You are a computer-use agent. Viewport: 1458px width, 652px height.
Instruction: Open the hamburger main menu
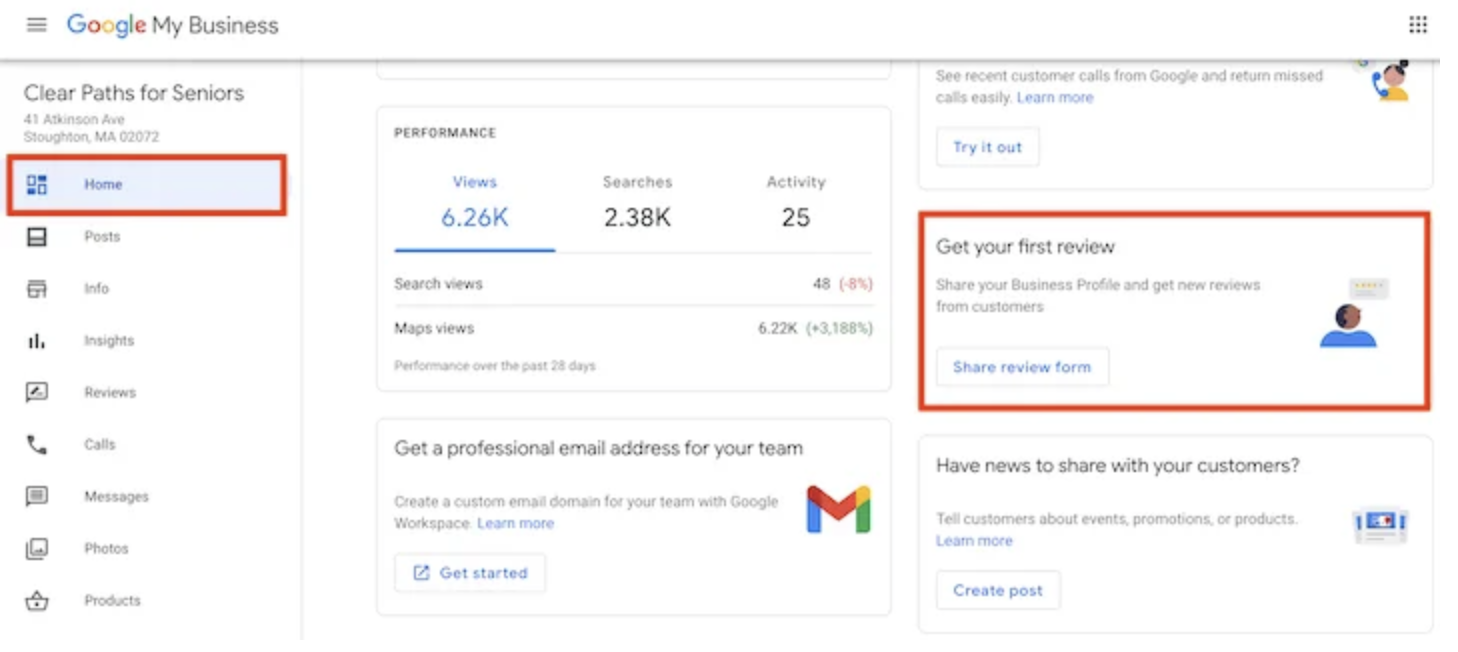(37, 25)
